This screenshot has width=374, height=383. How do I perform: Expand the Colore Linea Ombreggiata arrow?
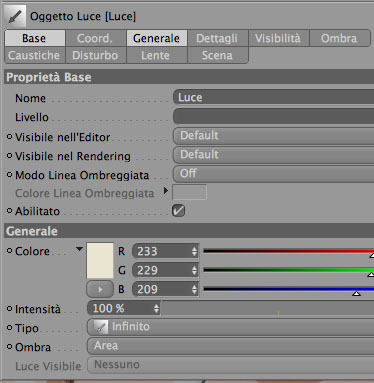[x=166, y=191]
